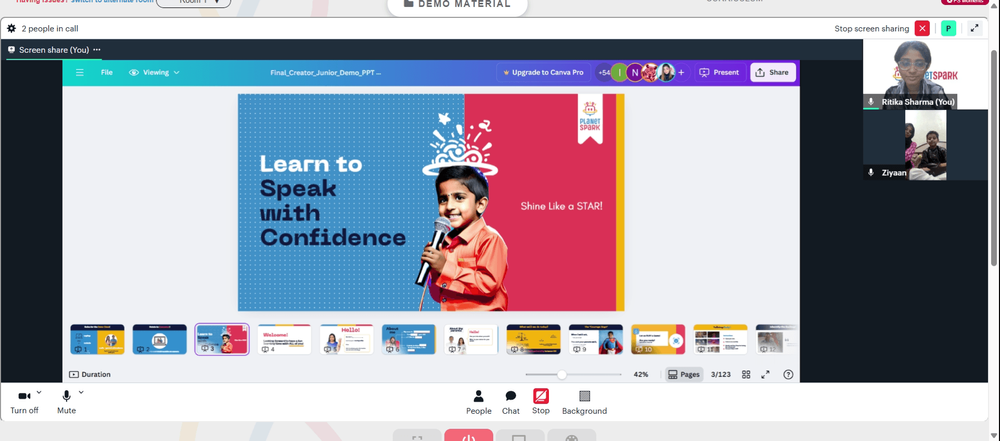
Task: Click the green P participant avatar
Action: pyautogui.click(x=948, y=28)
